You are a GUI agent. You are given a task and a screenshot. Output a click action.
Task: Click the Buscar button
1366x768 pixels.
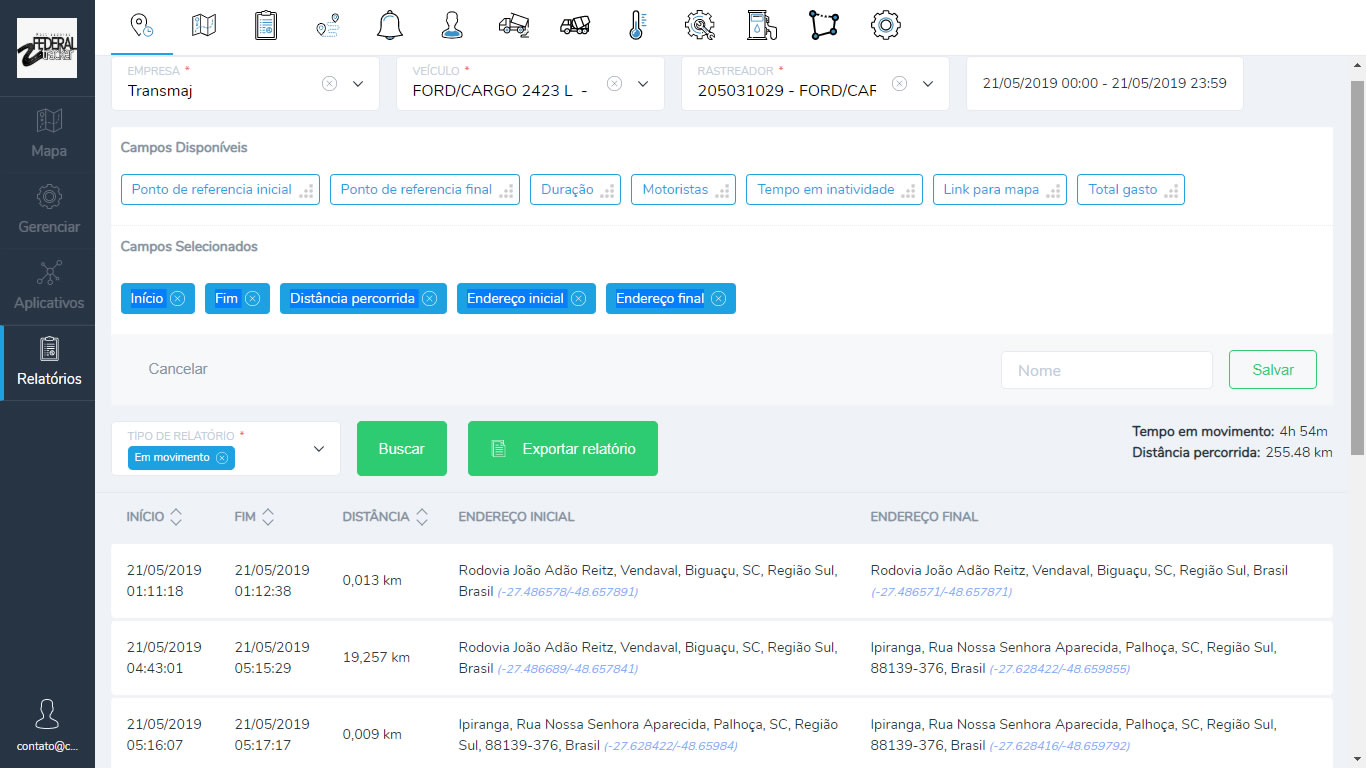[x=401, y=449]
